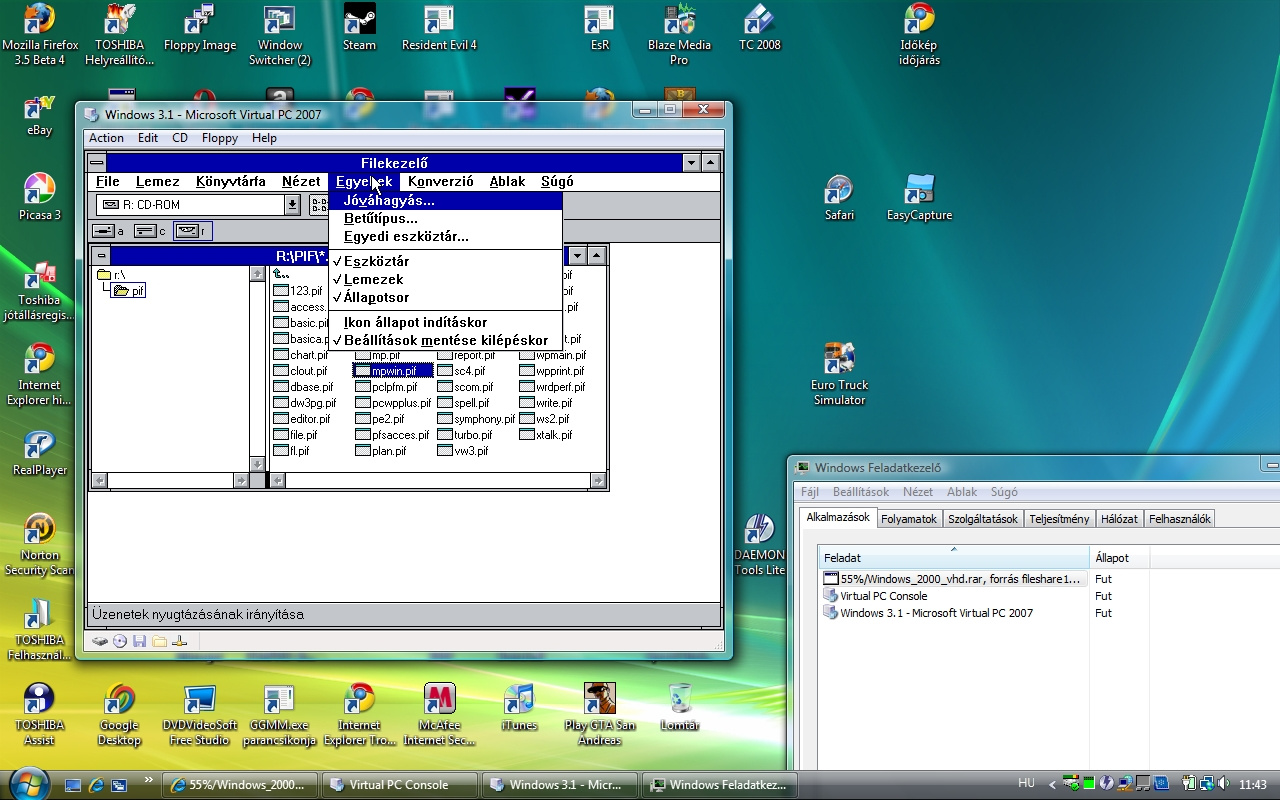
Task: Click Virtual PC floppy status icon
Action: coord(140,641)
